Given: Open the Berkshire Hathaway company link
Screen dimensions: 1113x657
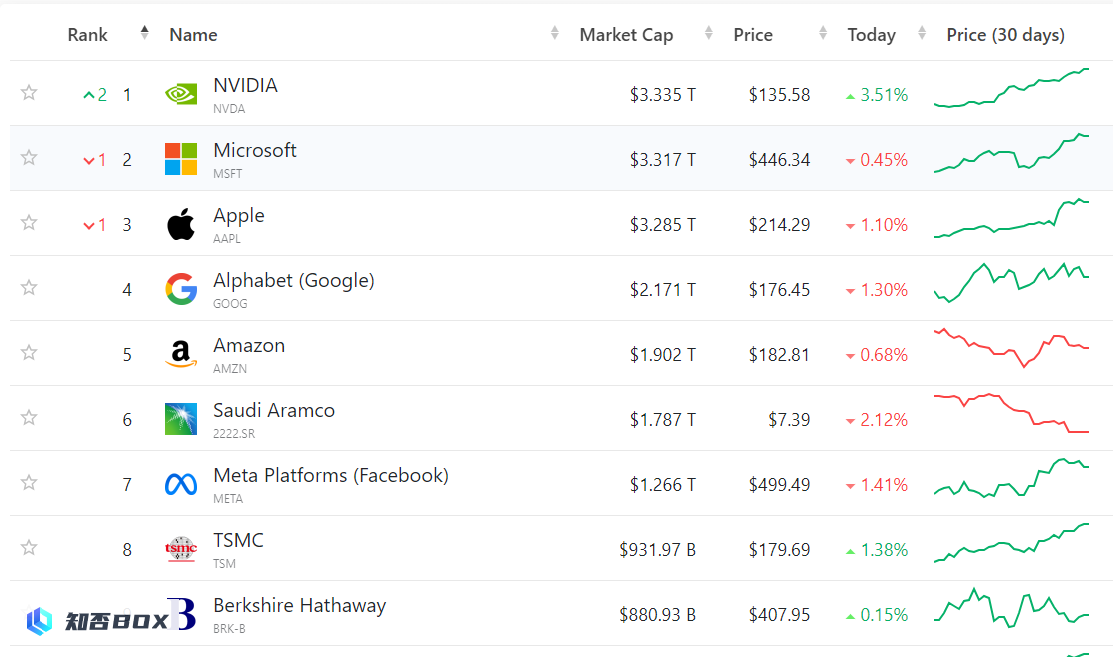Looking at the screenshot, I should click(300, 605).
